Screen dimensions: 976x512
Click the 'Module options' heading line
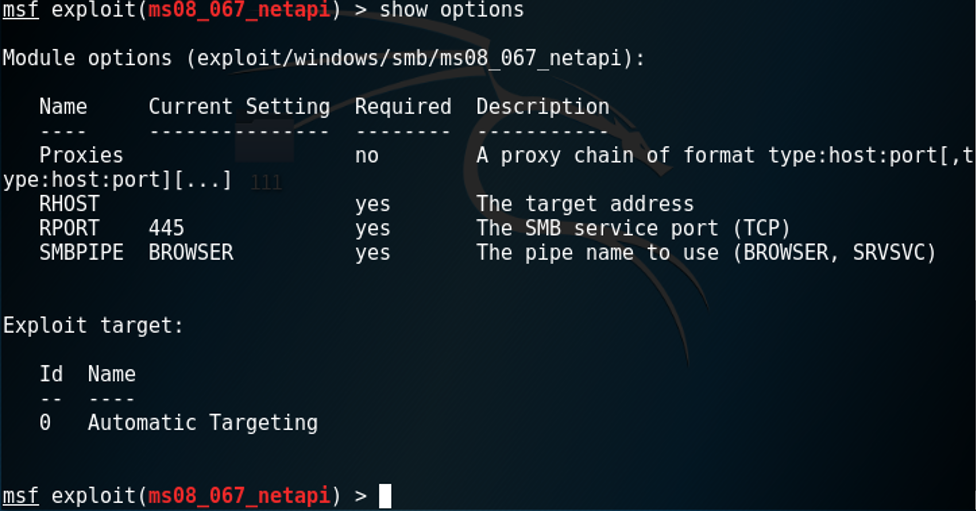click(323, 58)
